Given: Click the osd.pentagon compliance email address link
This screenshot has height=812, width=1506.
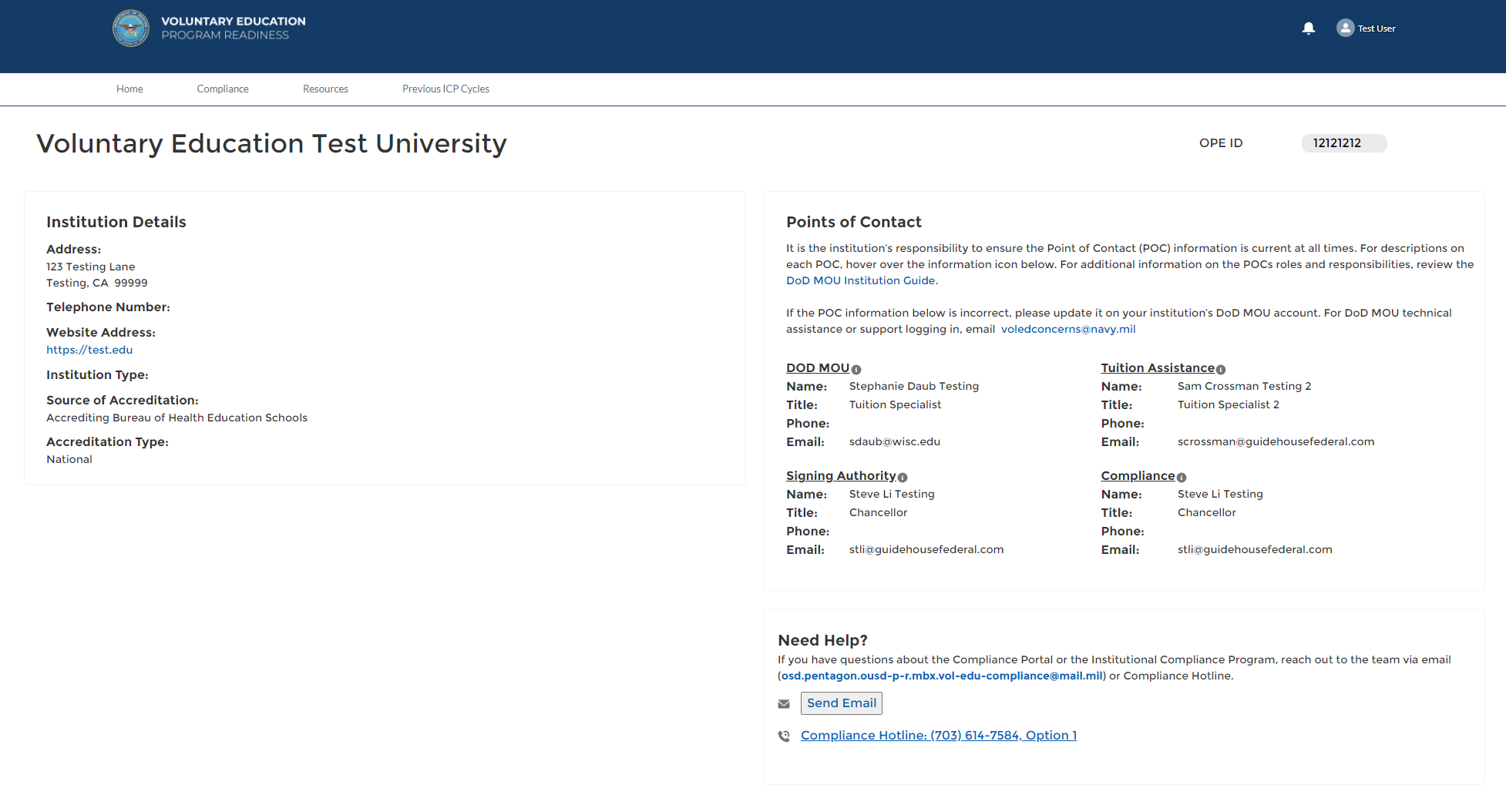Looking at the screenshot, I should pos(942,676).
